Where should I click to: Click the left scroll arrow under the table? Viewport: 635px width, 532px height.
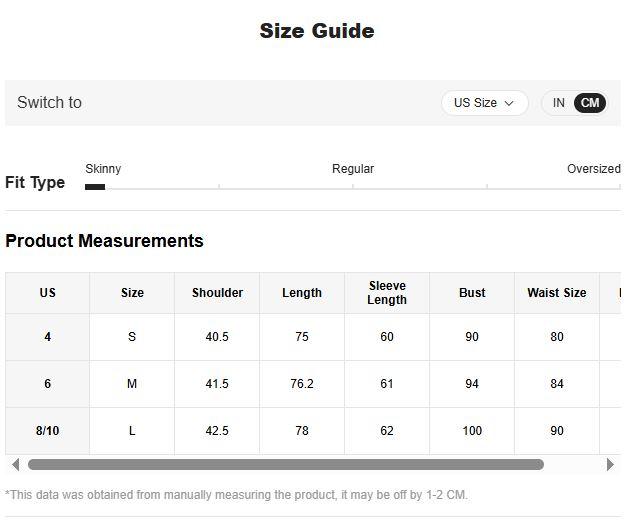tap(15, 464)
